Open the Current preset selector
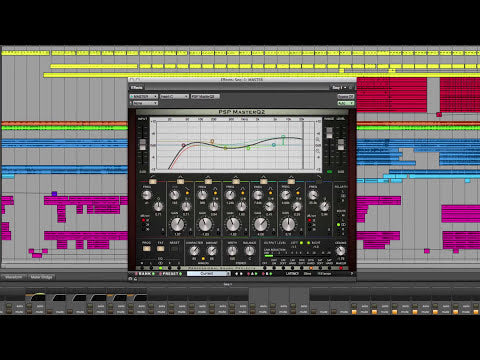This screenshot has height=360, width=480. tap(208, 274)
